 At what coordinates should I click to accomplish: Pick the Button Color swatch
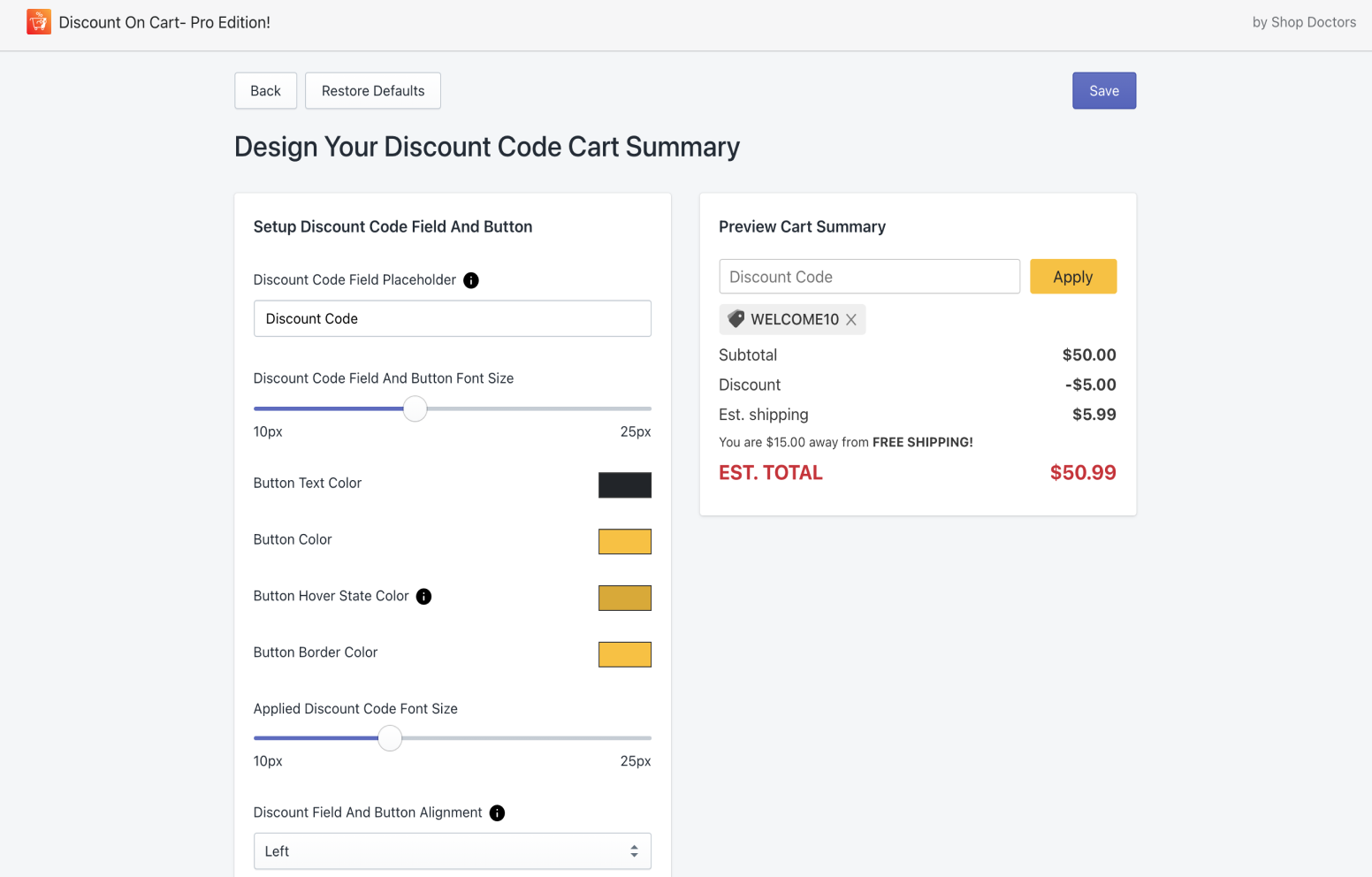(624, 542)
